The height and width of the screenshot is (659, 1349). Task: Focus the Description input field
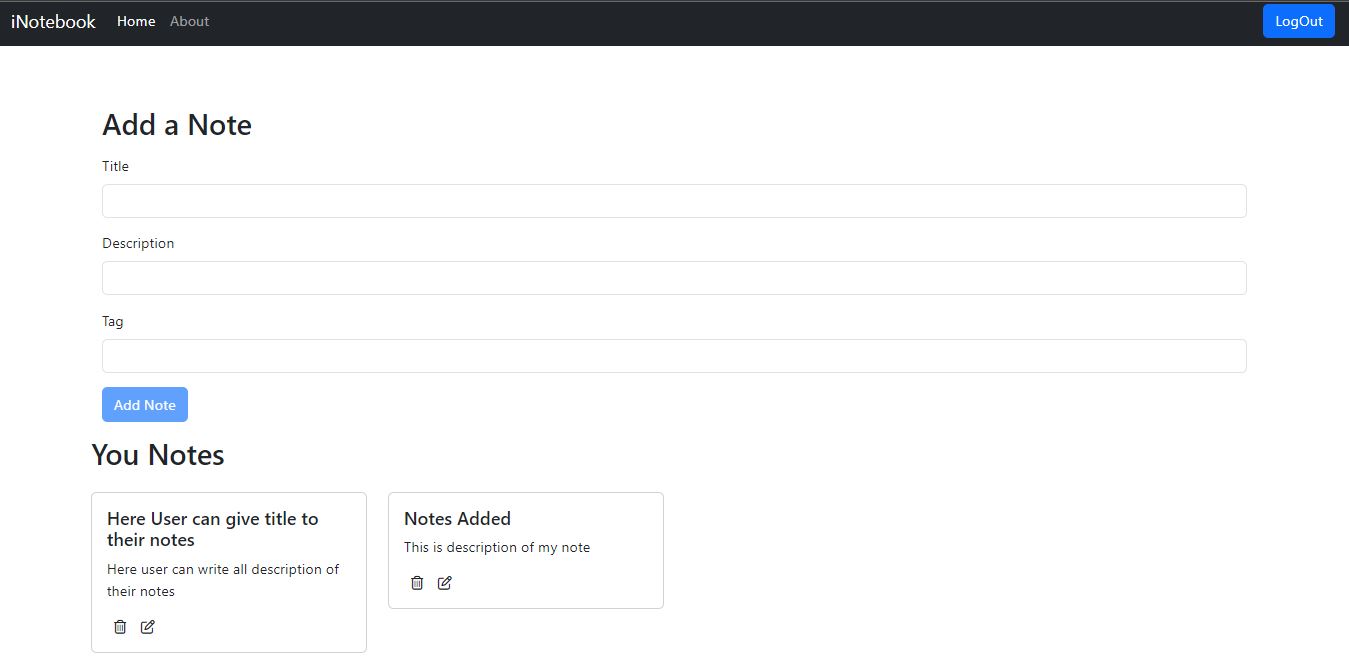click(674, 278)
